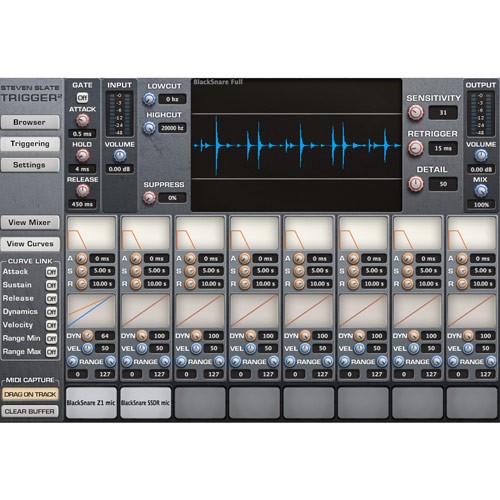
Task: Click the gate Hold value 4 ms
Action: click(x=82, y=169)
